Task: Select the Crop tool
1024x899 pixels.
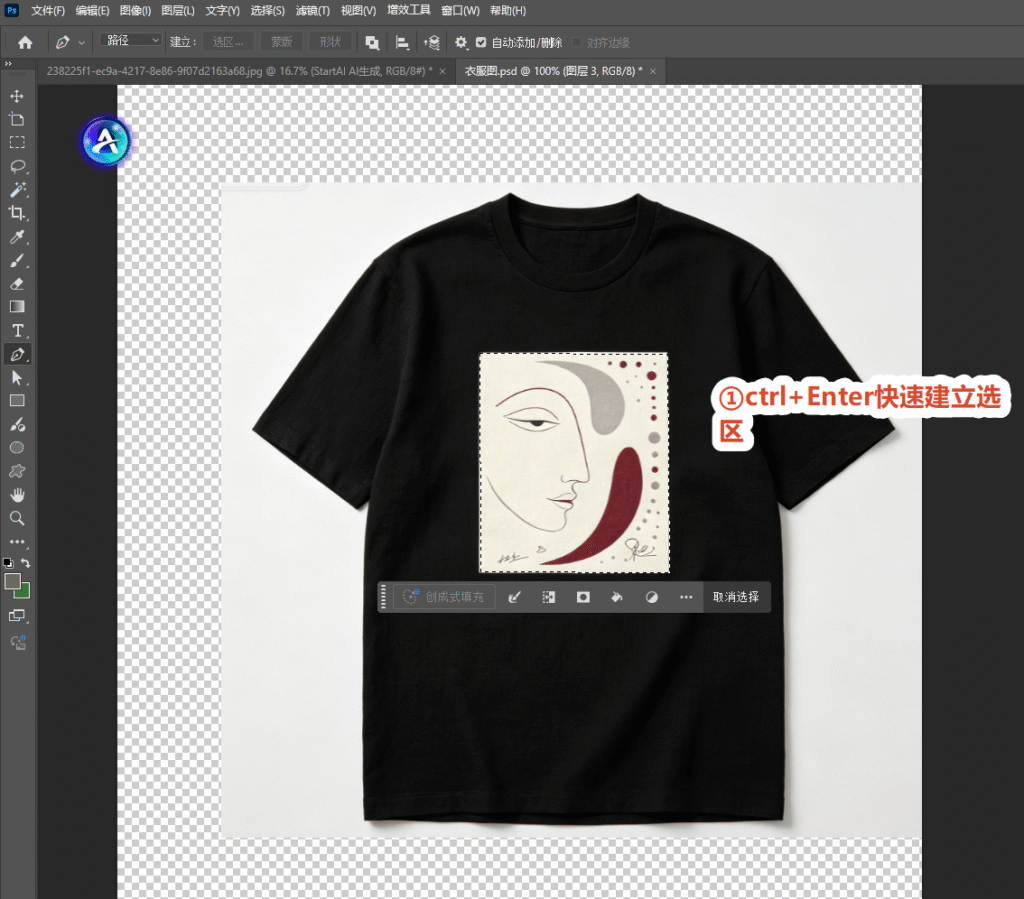Action: coord(17,213)
